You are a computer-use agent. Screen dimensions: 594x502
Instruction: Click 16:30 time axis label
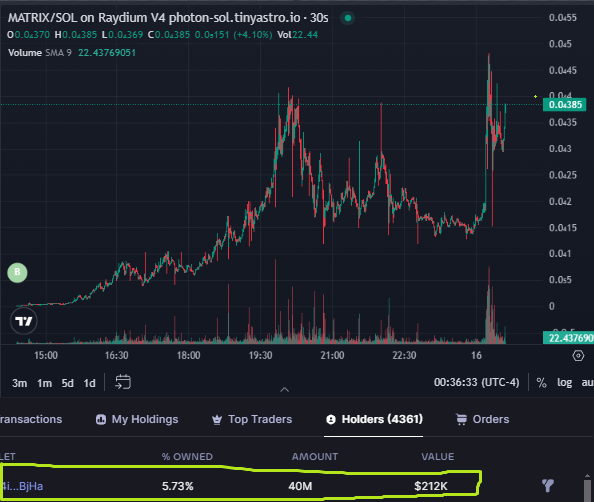(116, 355)
